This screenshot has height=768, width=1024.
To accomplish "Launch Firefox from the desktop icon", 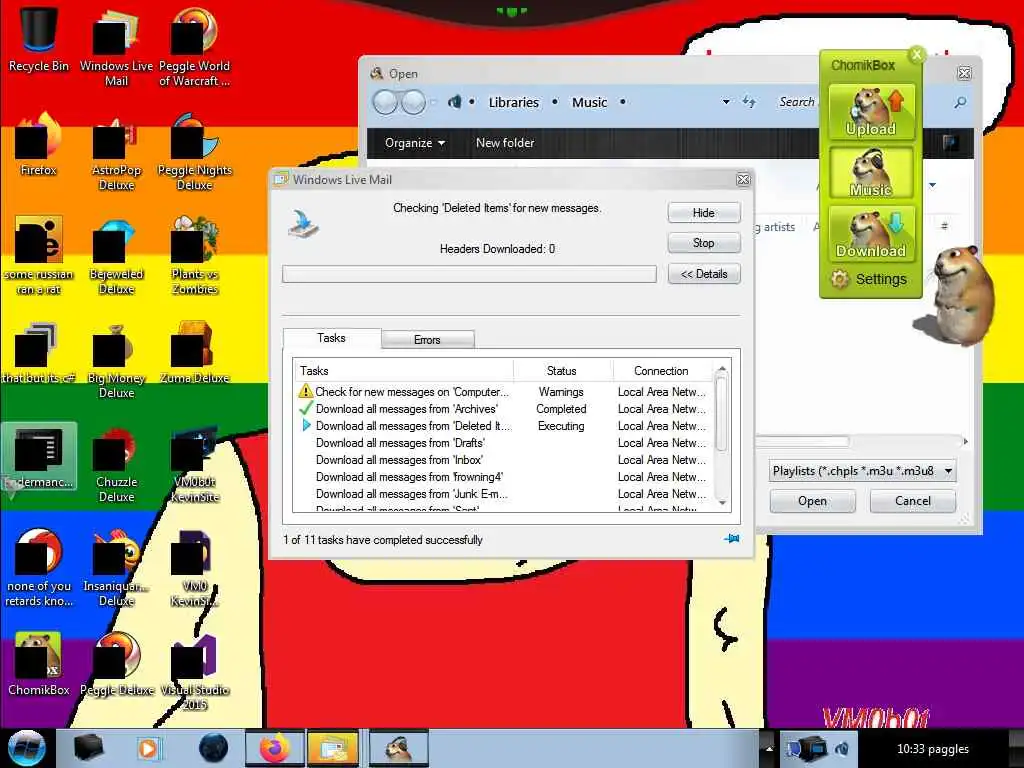I will (x=39, y=145).
